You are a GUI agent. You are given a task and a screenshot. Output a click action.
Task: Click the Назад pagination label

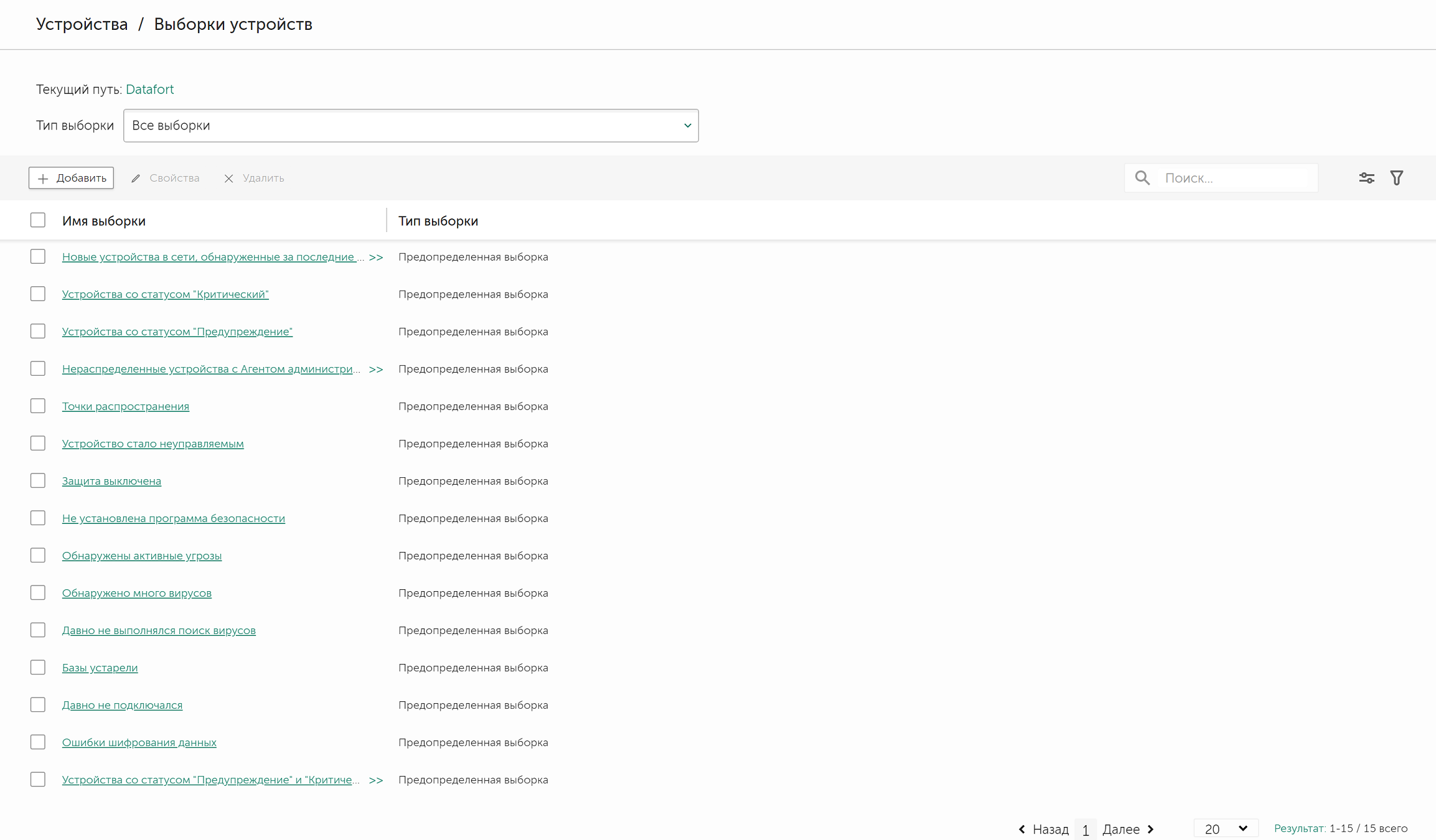click(1051, 829)
